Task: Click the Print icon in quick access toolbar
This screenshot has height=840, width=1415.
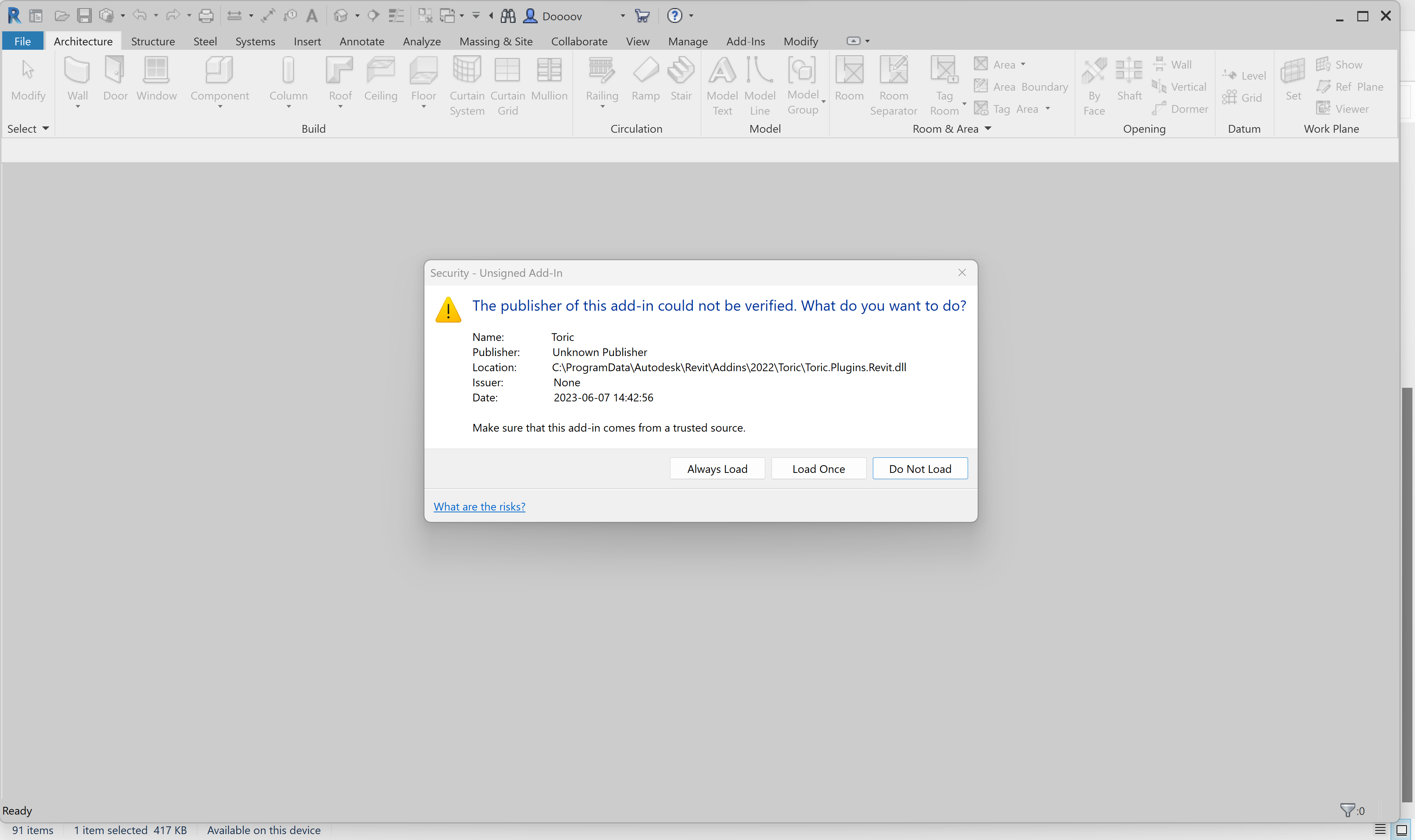Action: 206,16
